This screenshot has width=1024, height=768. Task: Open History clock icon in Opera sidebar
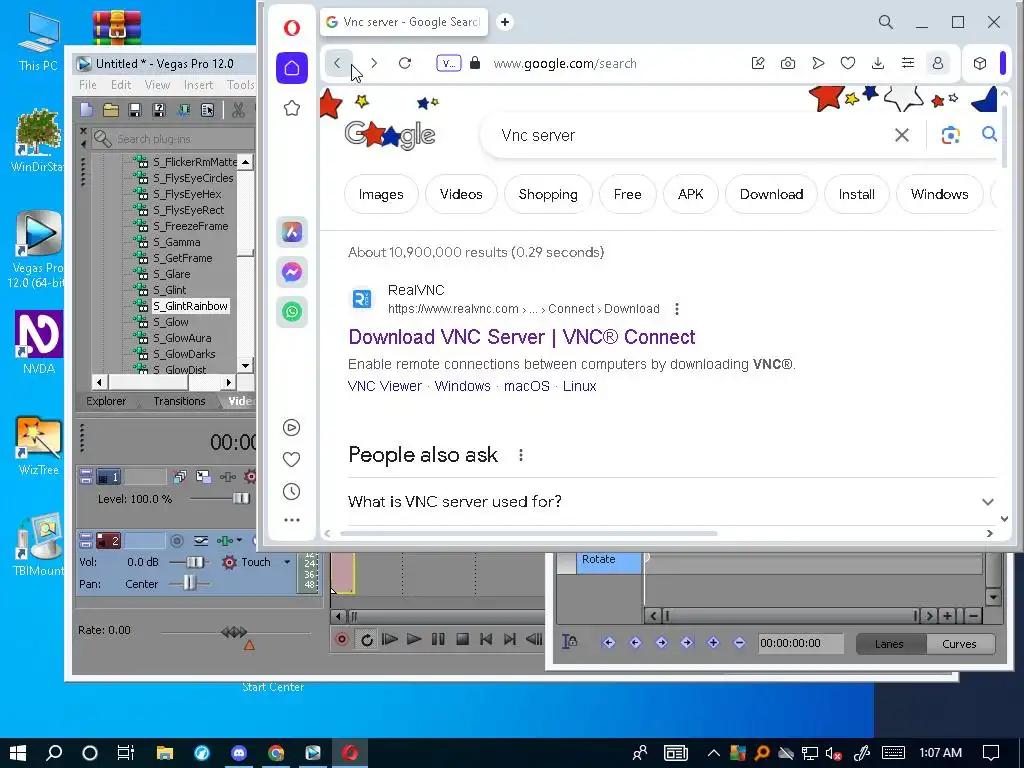pyautogui.click(x=291, y=491)
